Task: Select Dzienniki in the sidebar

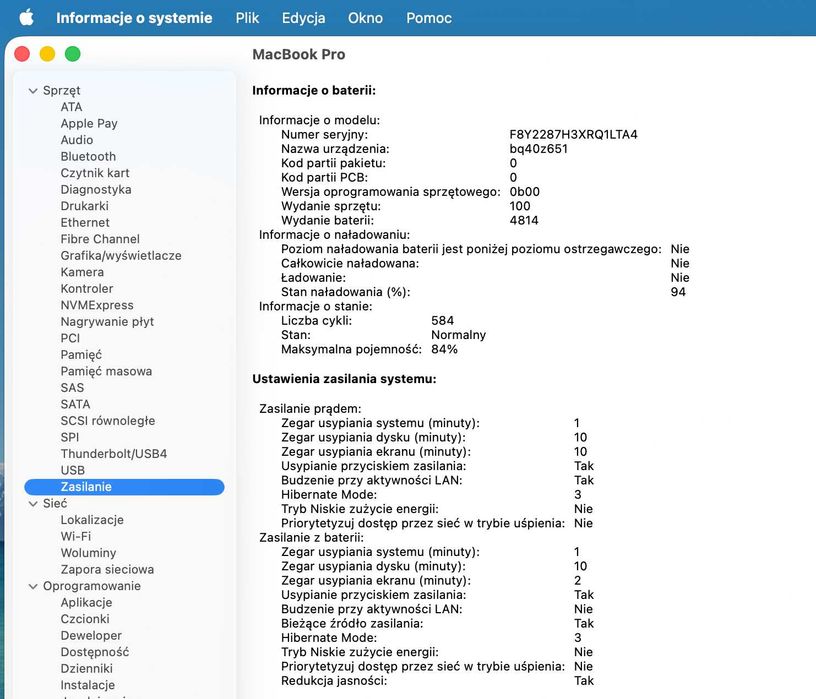Action: (x=86, y=669)
